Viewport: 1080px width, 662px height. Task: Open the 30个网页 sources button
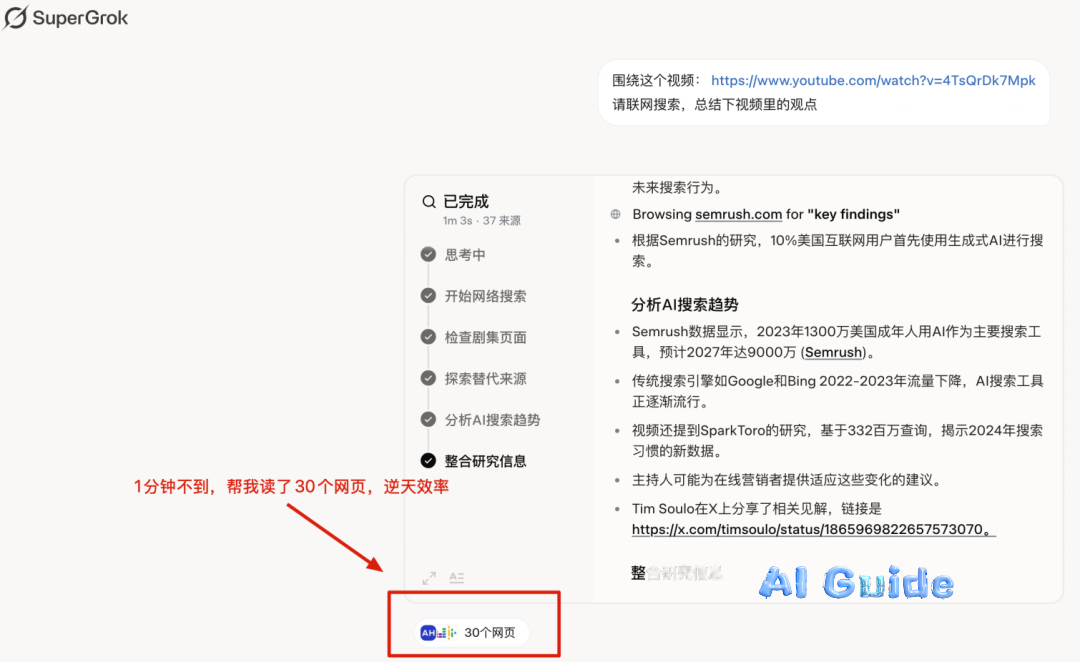(x=472, y=632)
